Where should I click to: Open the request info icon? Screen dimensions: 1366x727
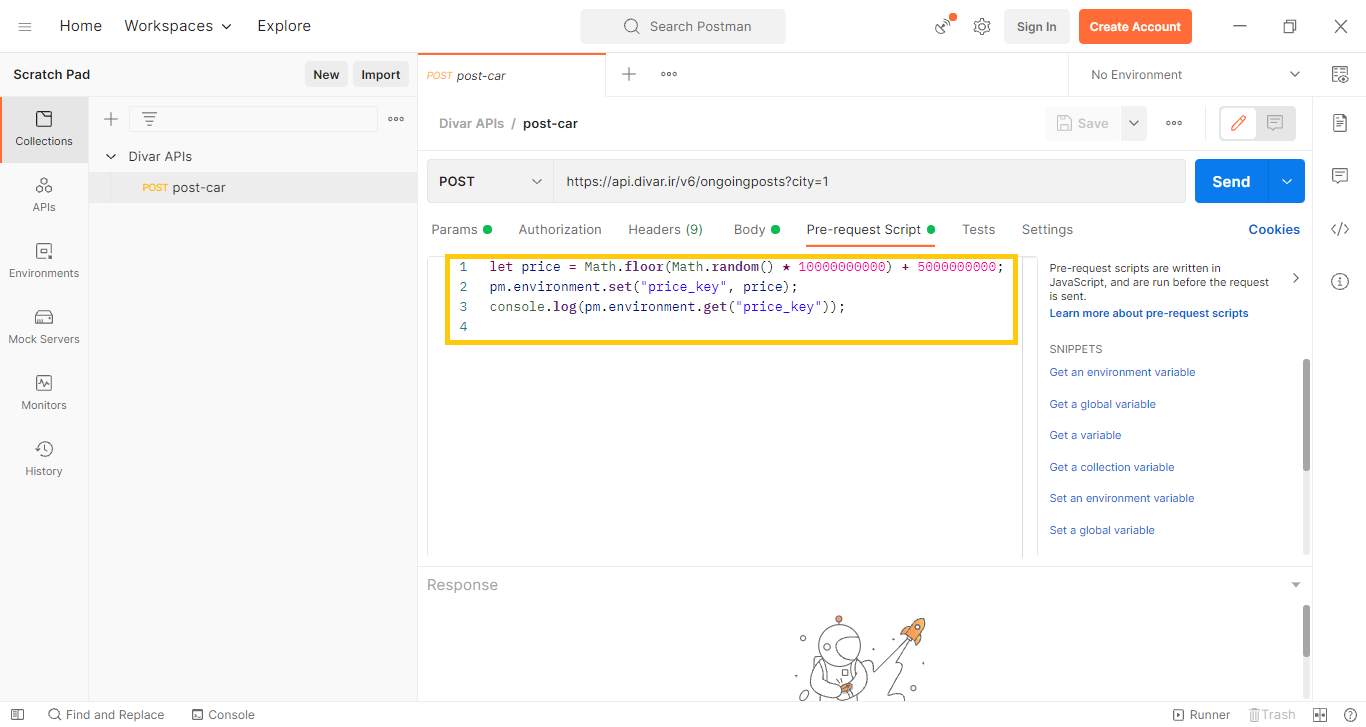(1340, 282)
